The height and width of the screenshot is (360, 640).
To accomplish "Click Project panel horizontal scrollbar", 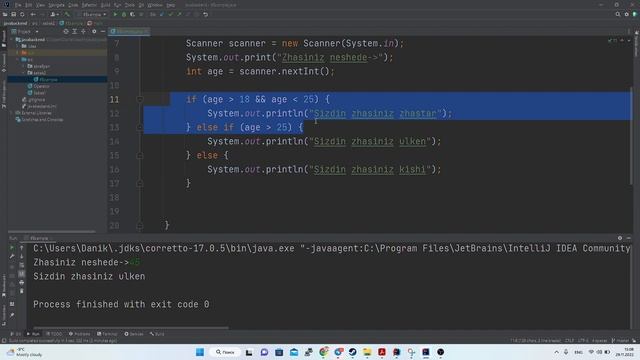I will tap(51, 231).
